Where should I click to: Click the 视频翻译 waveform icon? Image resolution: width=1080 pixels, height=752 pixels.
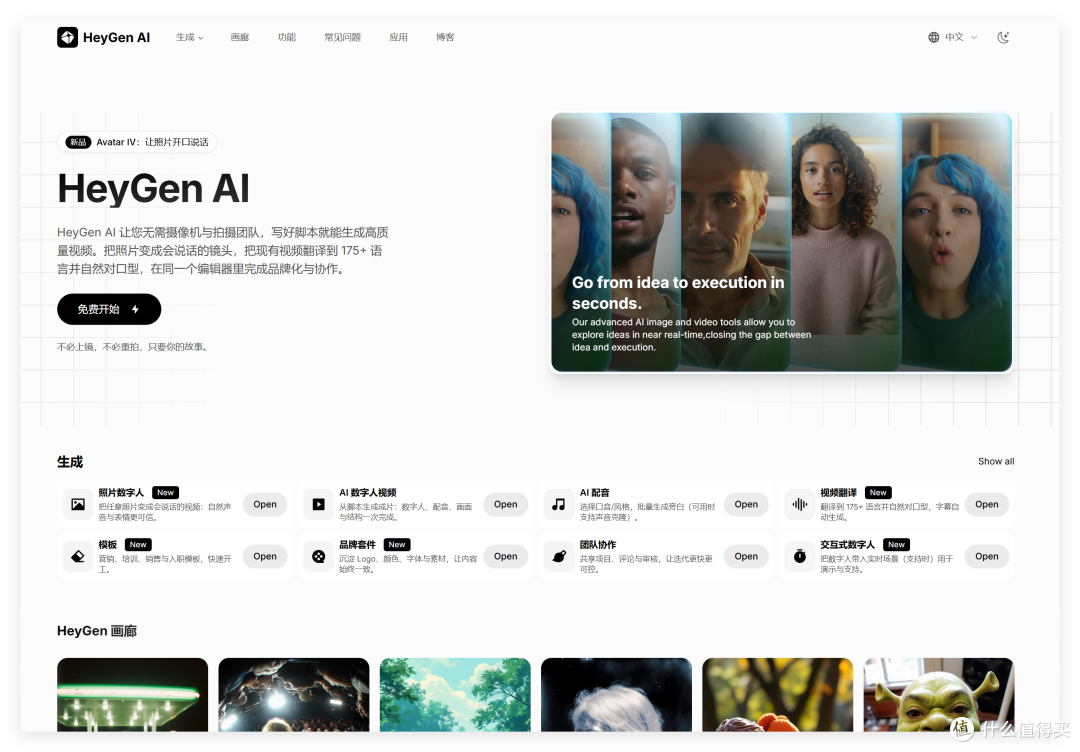[x=799, y=505]
